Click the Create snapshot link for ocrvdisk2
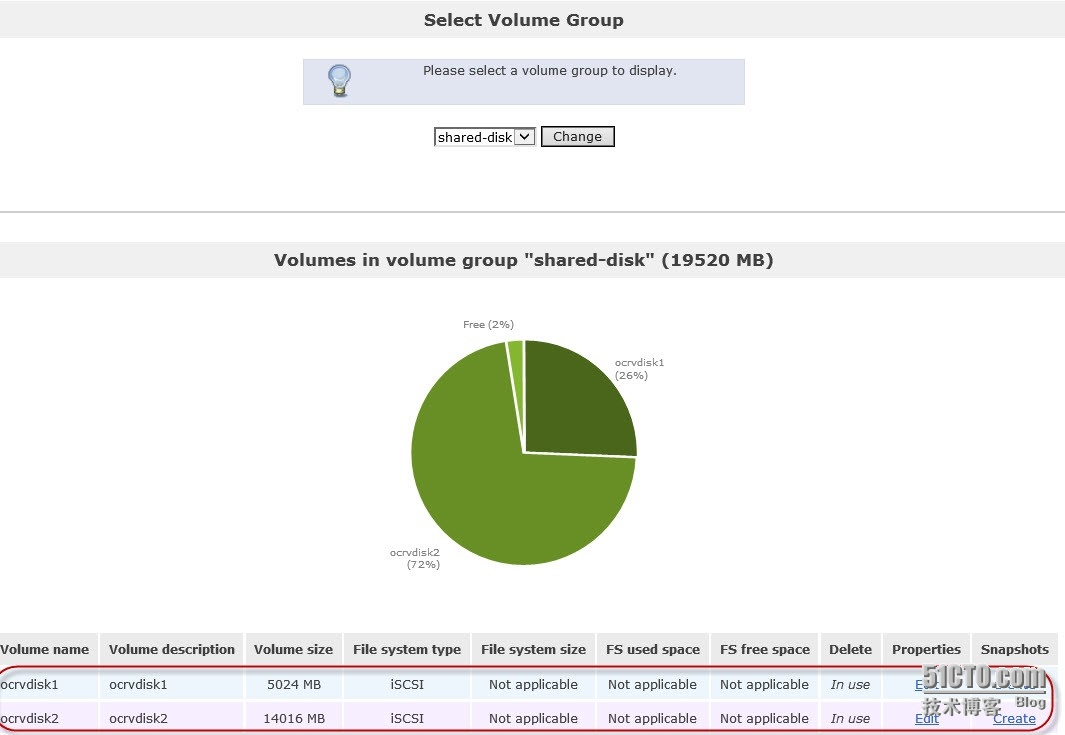The height and width of the screenshot is (735, 1065). click(x=1014, y=718)
